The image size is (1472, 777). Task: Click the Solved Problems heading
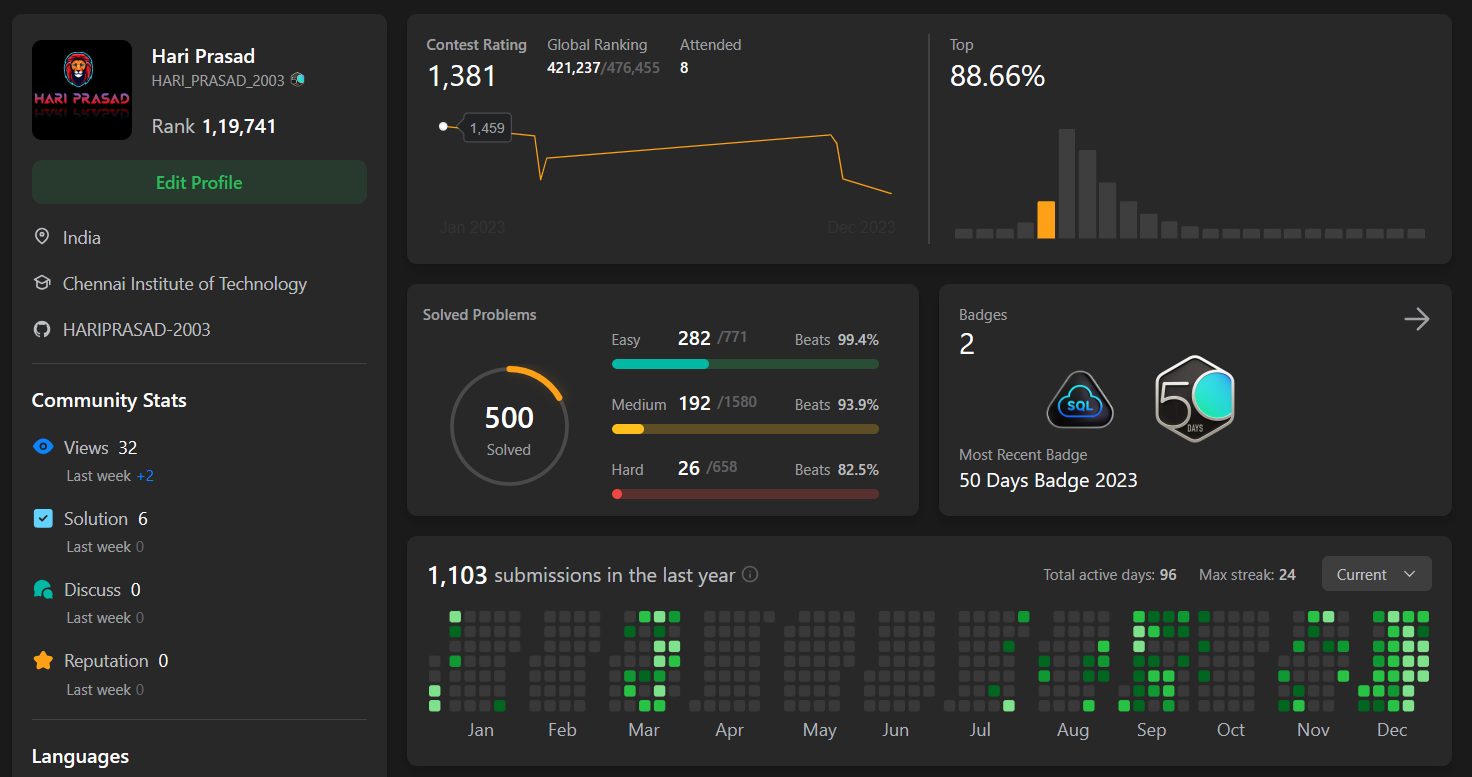coord(480,315)
